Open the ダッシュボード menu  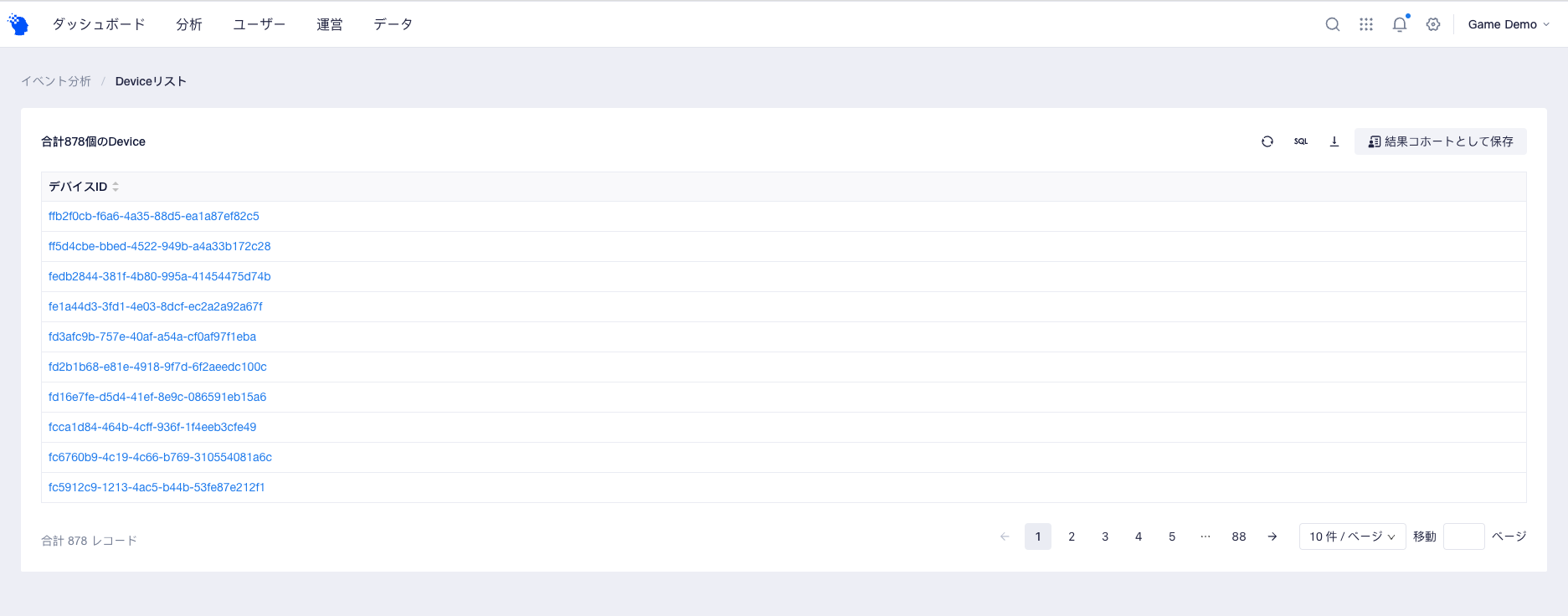tap(99, 24)
